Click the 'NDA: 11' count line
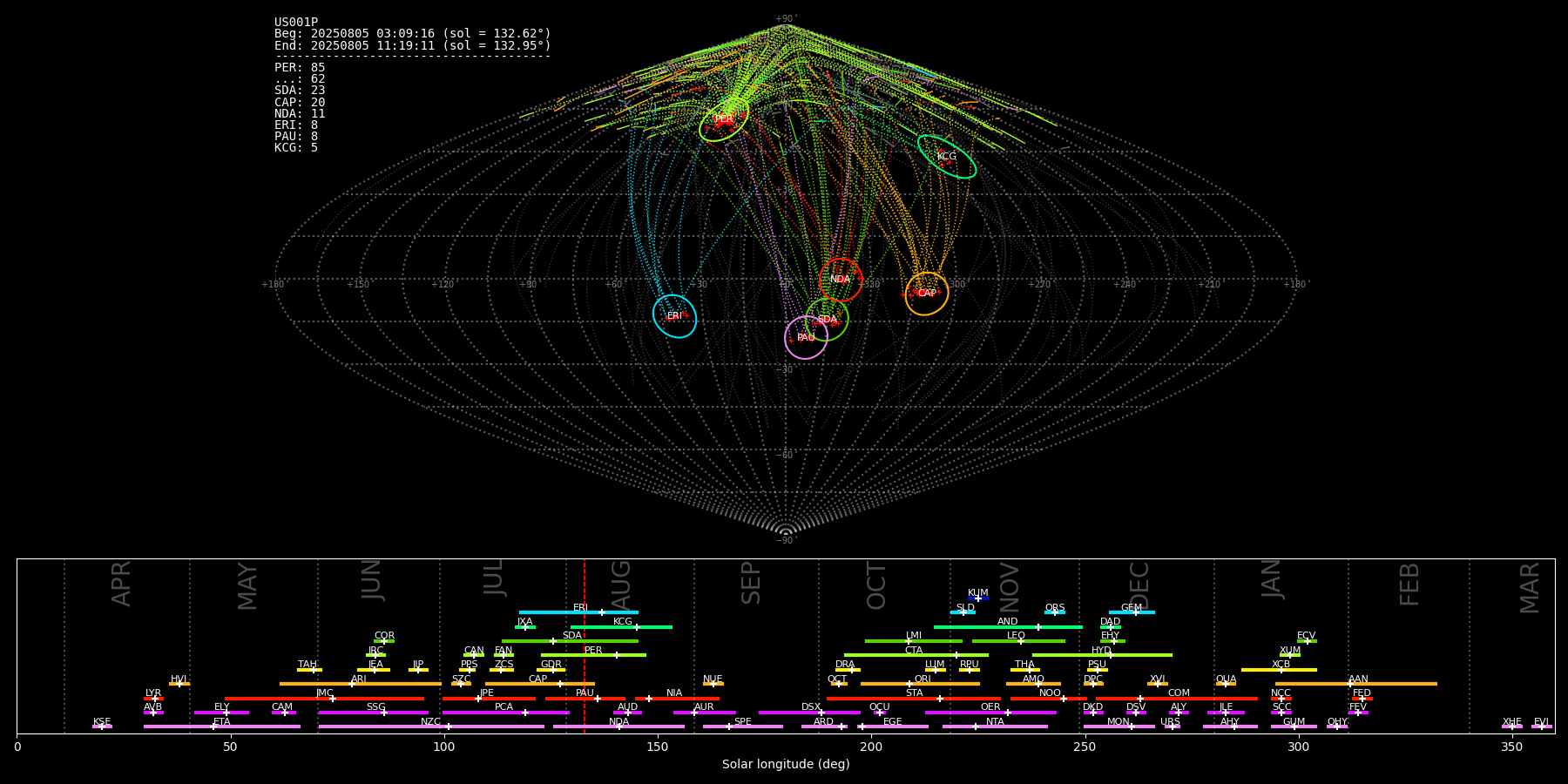Image resolution: width=1568 pixels, height=784 pixels. click(300, 114)
